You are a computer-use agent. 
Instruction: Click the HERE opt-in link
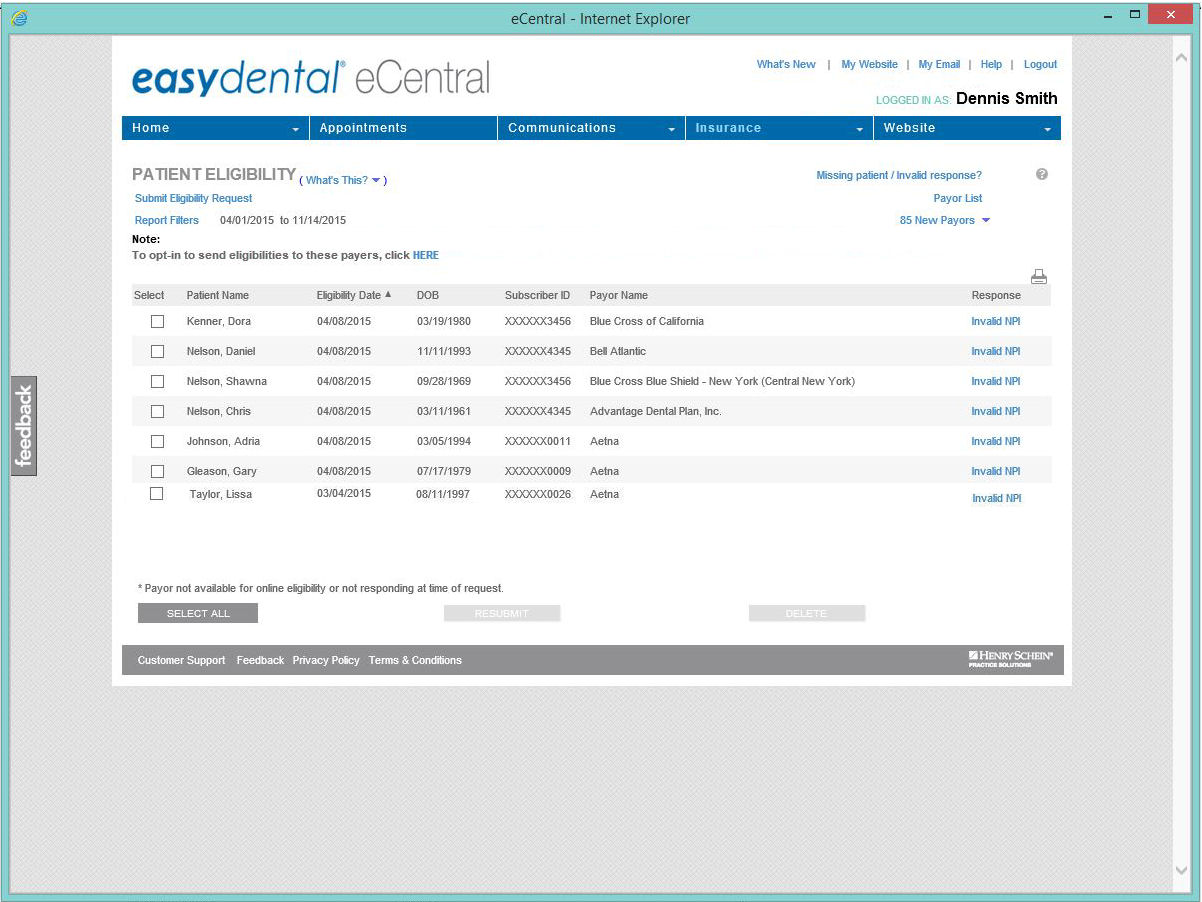pyautogui.click(x=426, y=255)
